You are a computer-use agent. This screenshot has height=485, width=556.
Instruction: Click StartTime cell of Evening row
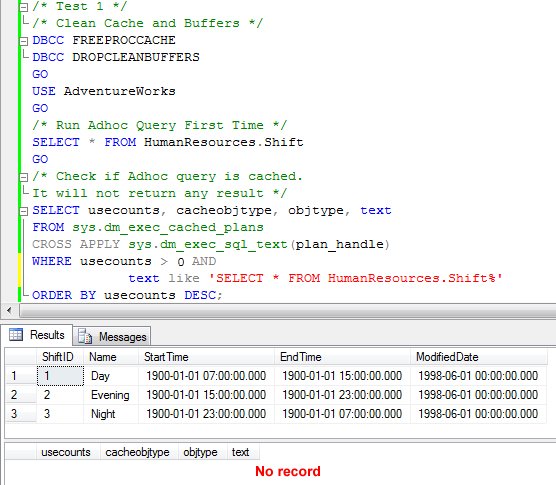[206, 395]
